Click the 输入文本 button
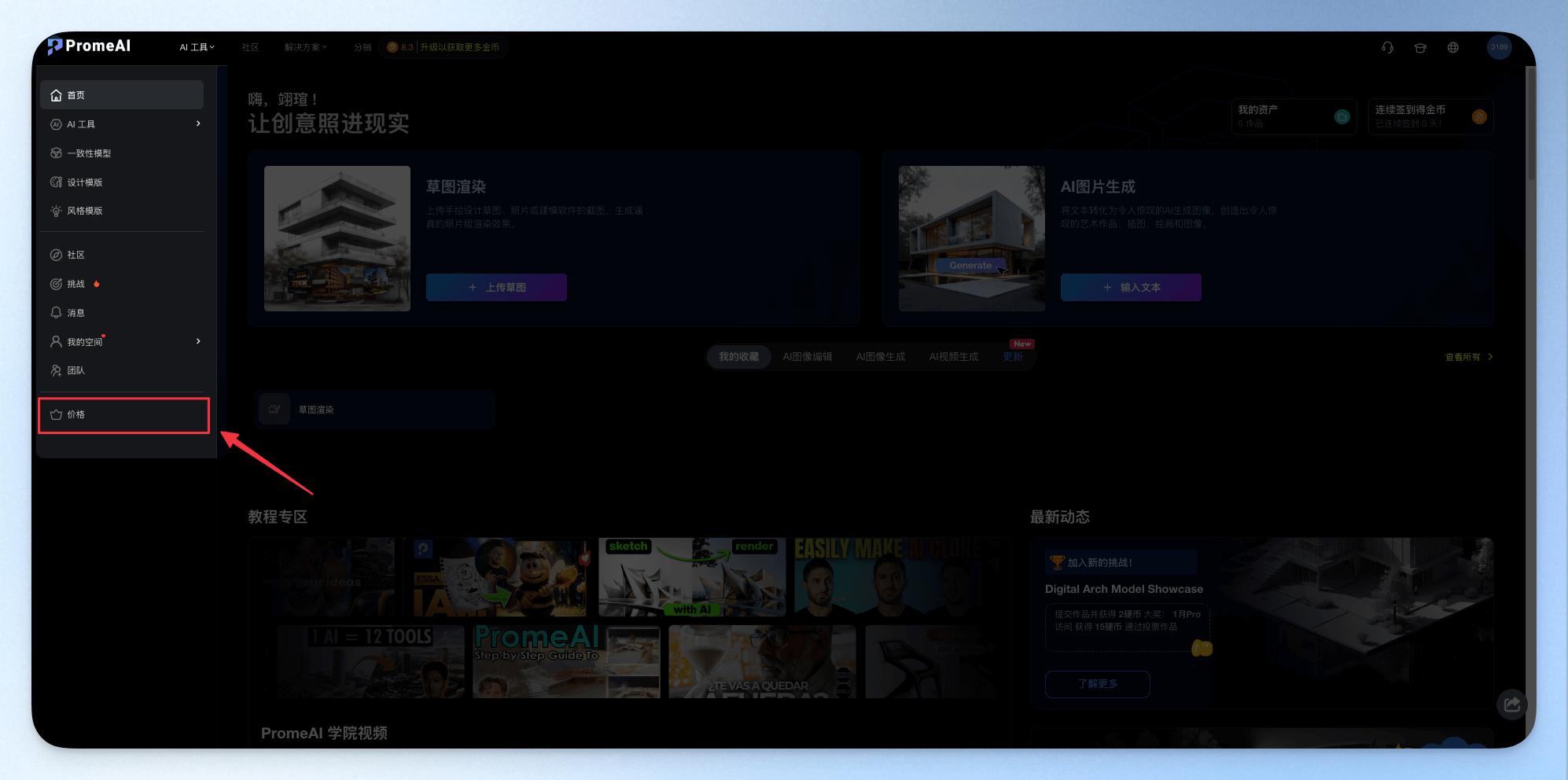 tap(1131, 288)
